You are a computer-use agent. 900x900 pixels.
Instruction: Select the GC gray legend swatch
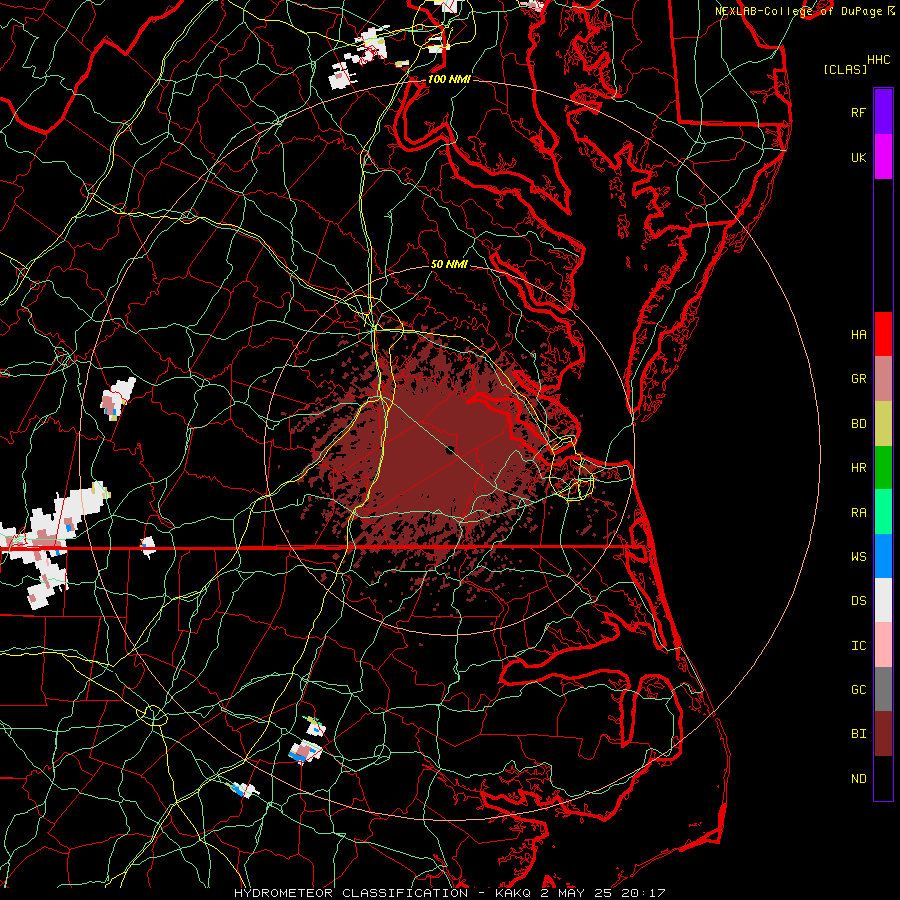pos(883,689)
